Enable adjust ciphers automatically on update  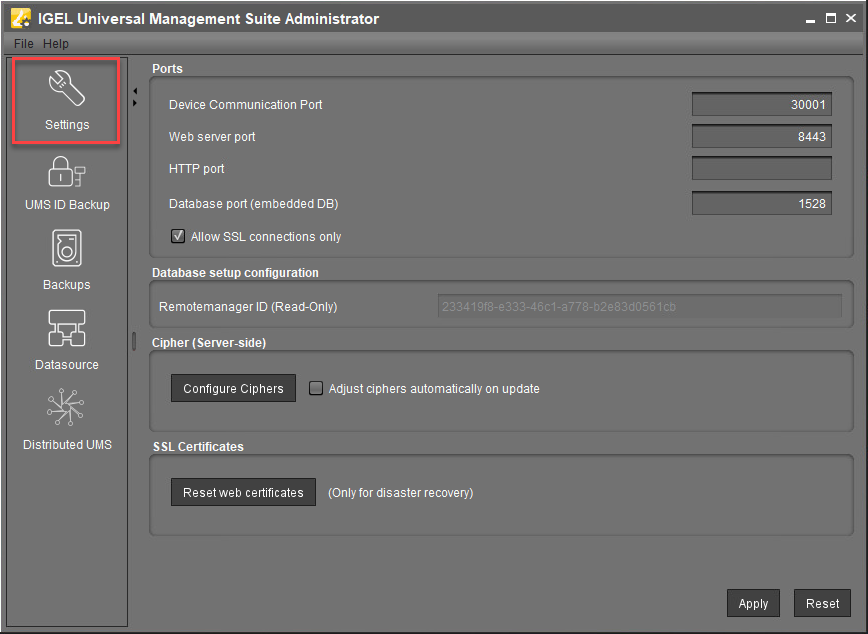pos(316,388)
